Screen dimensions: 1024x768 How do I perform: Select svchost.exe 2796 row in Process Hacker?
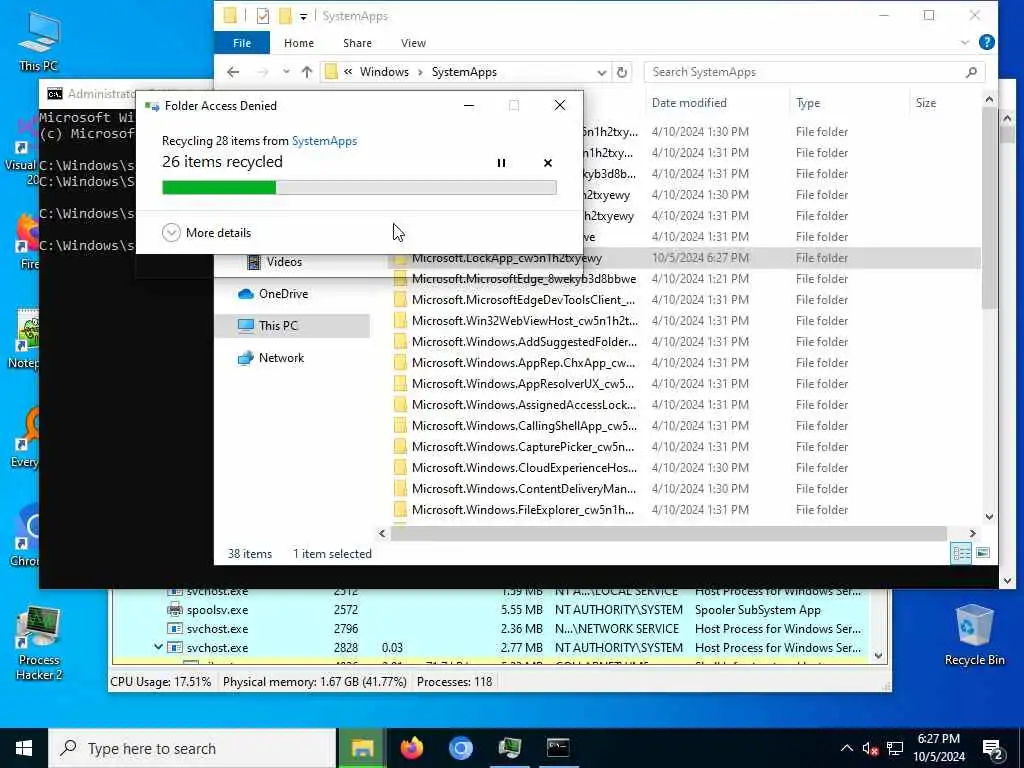pyautogui.click(x=490, y=629)
